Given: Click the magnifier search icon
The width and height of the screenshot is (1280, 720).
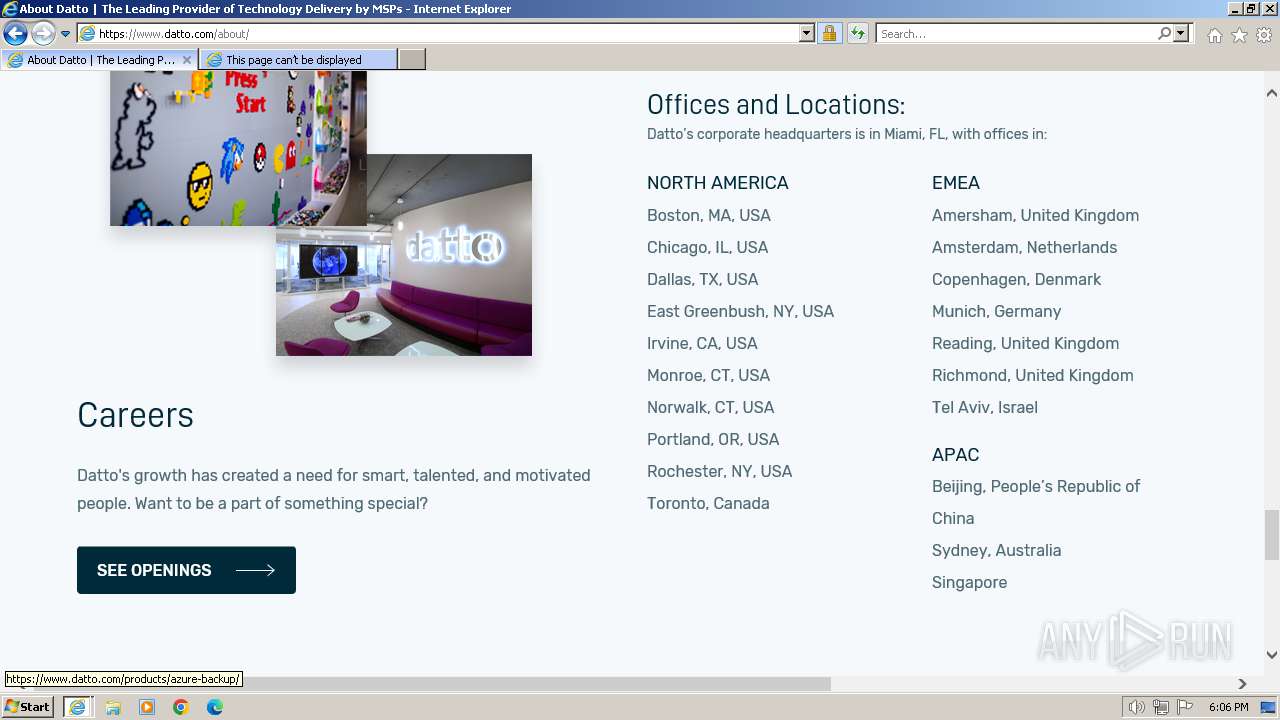Looking at the screenshot, I should (1164, 34).
